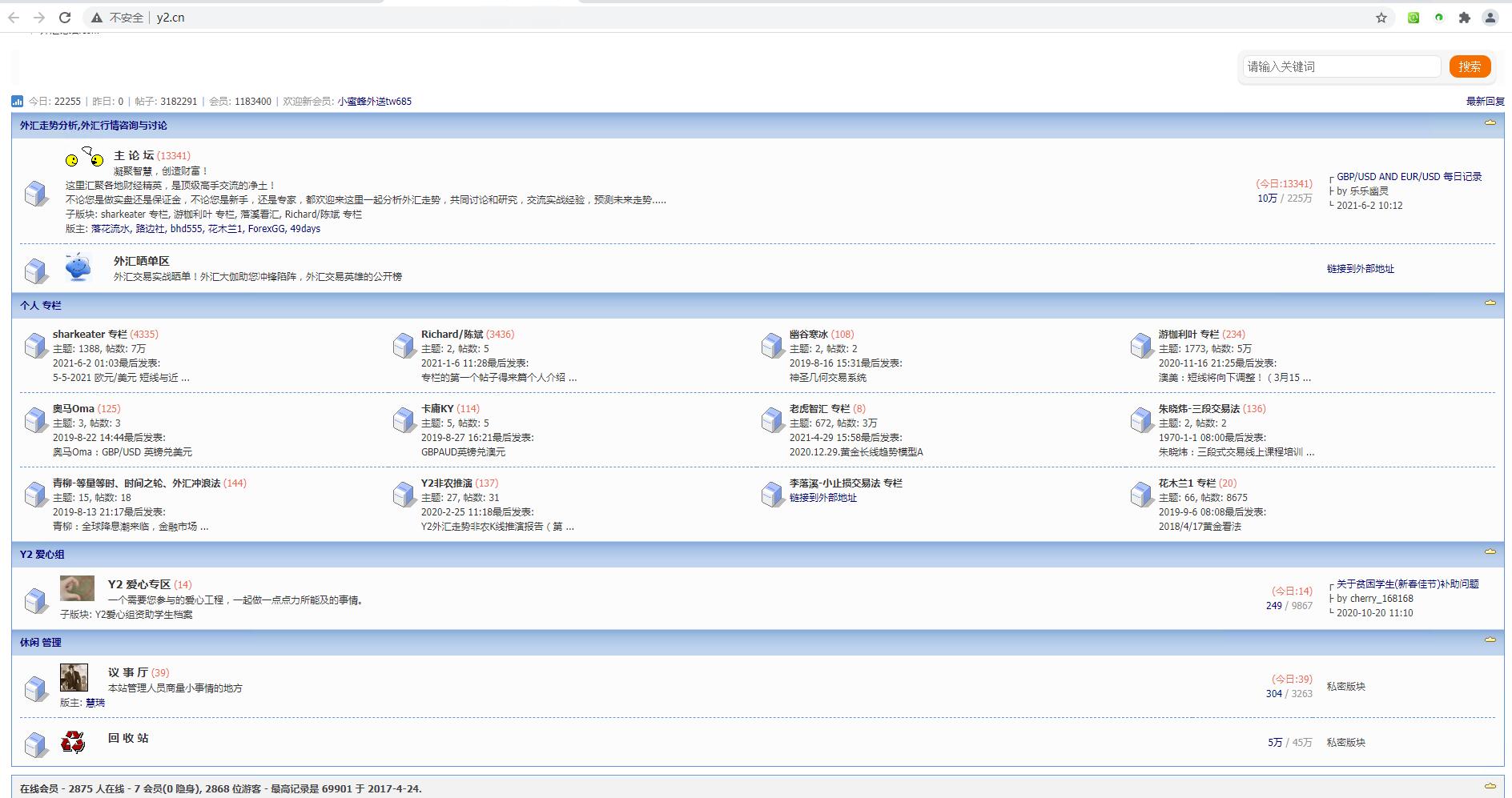Collapse the 休闲 管理 section
Viewport: 1512px width, 798px height.
point(1490,640)
